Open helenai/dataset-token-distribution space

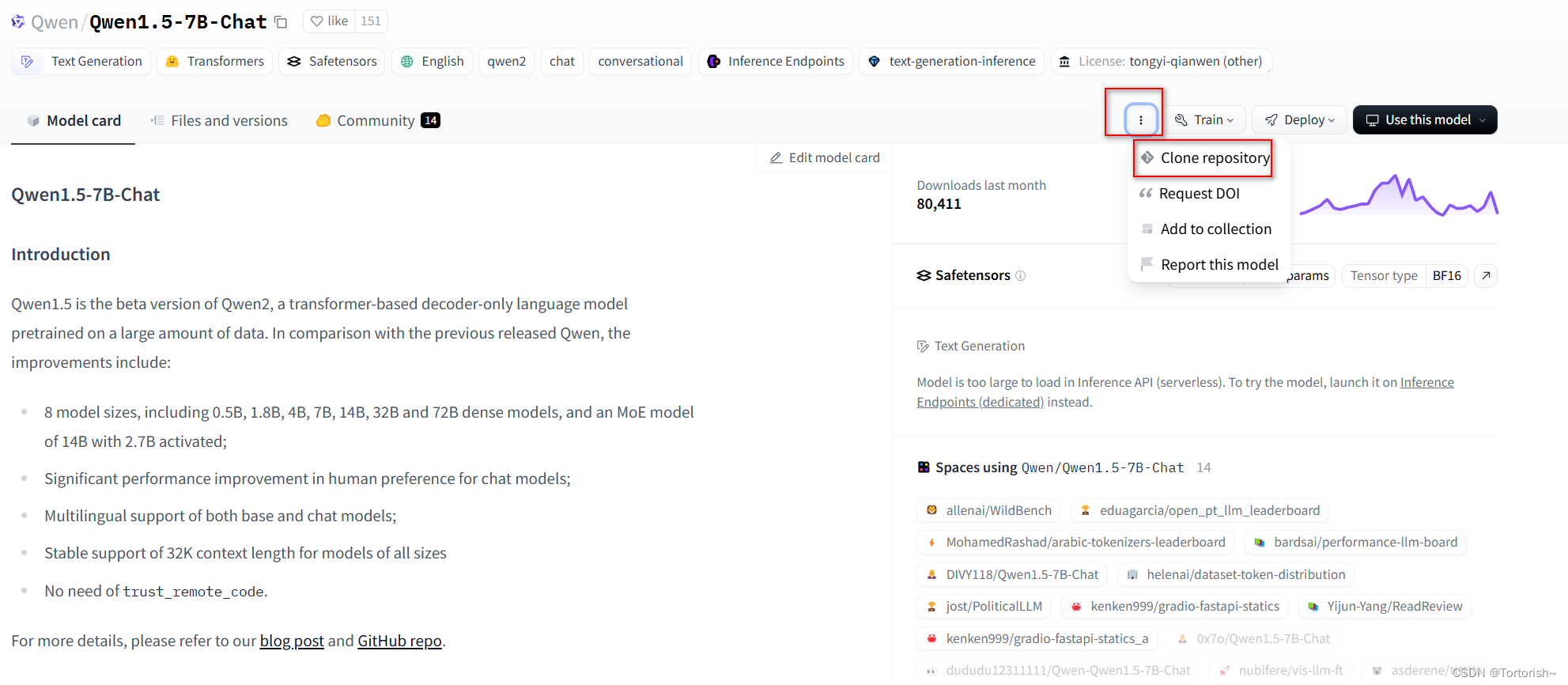pyautogui.click(x=1236, y=574)
